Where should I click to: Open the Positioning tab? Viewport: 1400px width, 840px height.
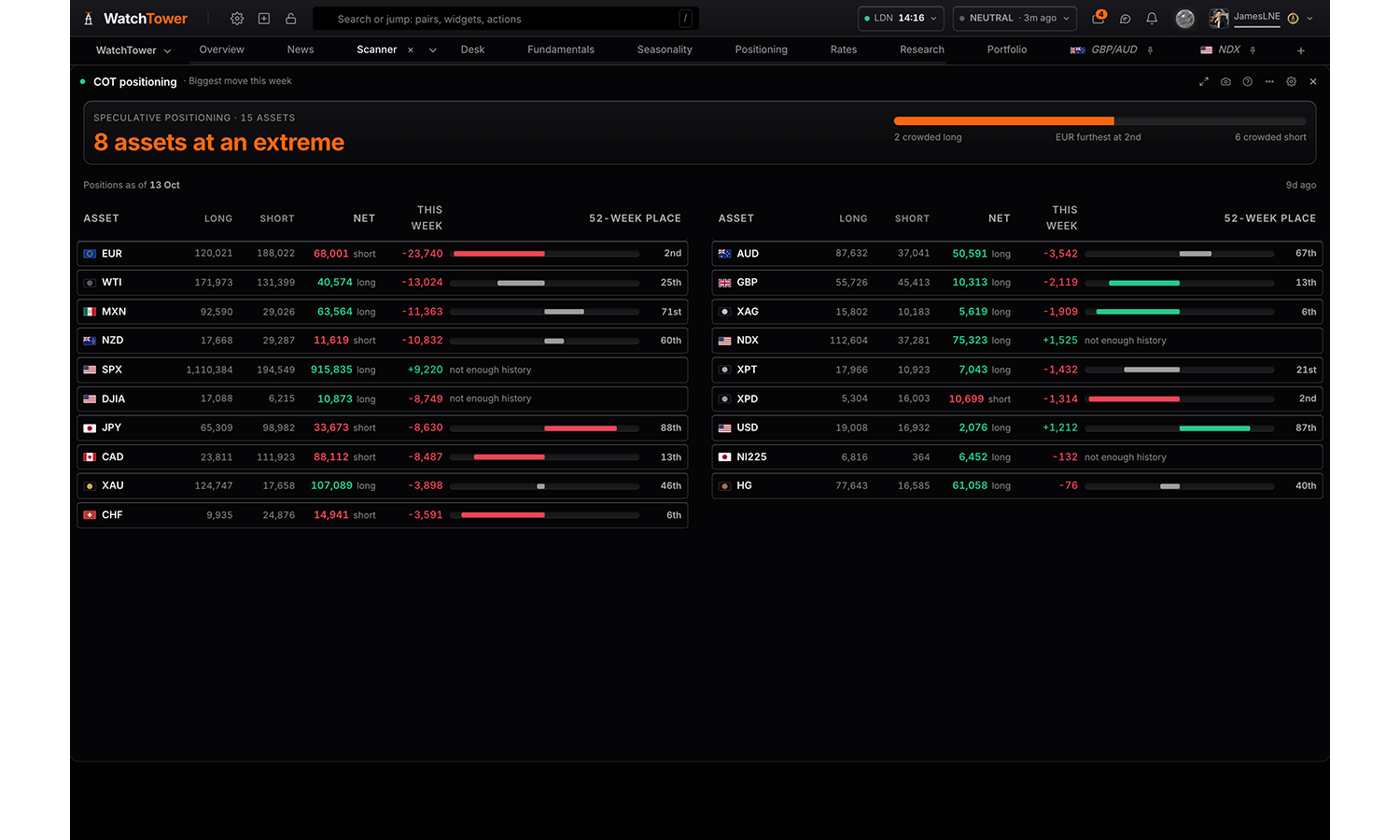[x=762, y=49]
